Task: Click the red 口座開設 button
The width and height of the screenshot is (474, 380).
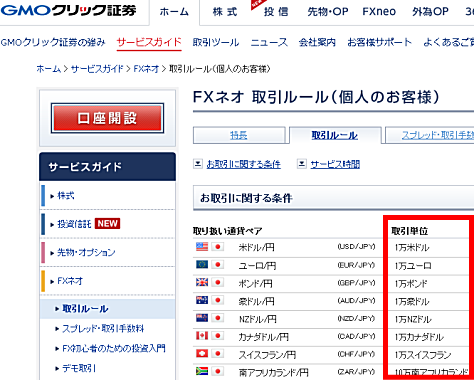Action: tap(107, 118)
